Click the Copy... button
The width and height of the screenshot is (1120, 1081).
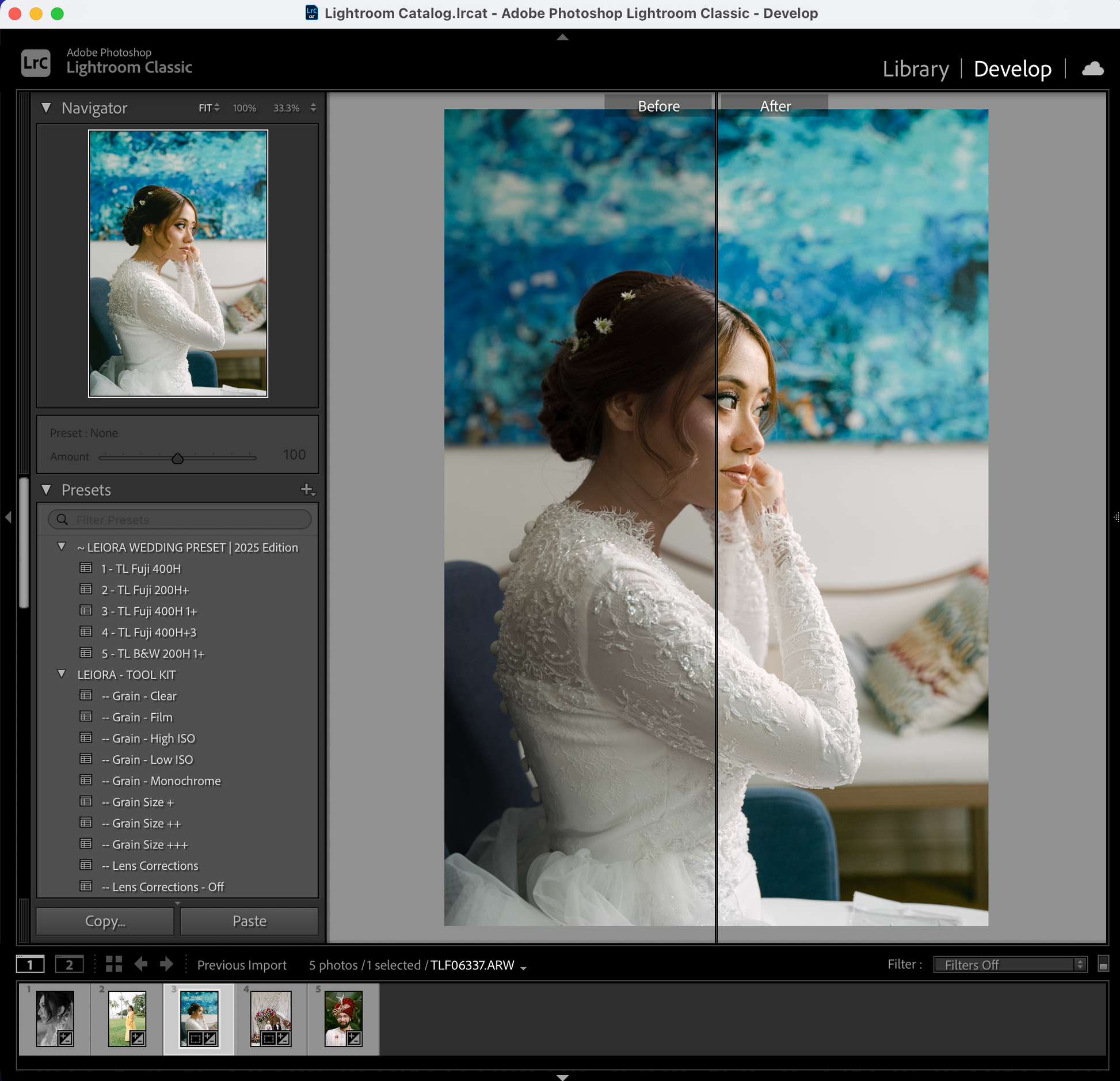coord(105,921)
